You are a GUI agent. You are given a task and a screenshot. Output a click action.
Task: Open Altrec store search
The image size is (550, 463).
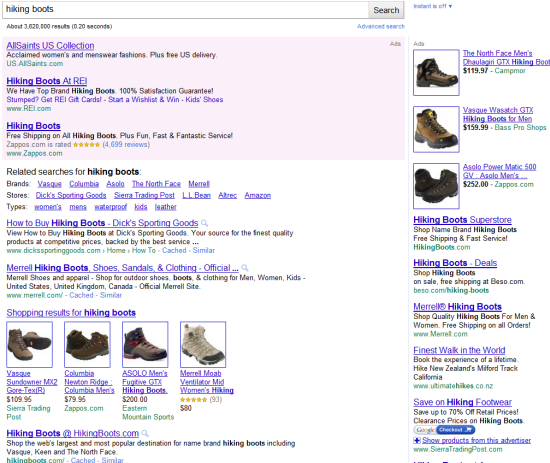pyautogui.click(x=227, y=195)
